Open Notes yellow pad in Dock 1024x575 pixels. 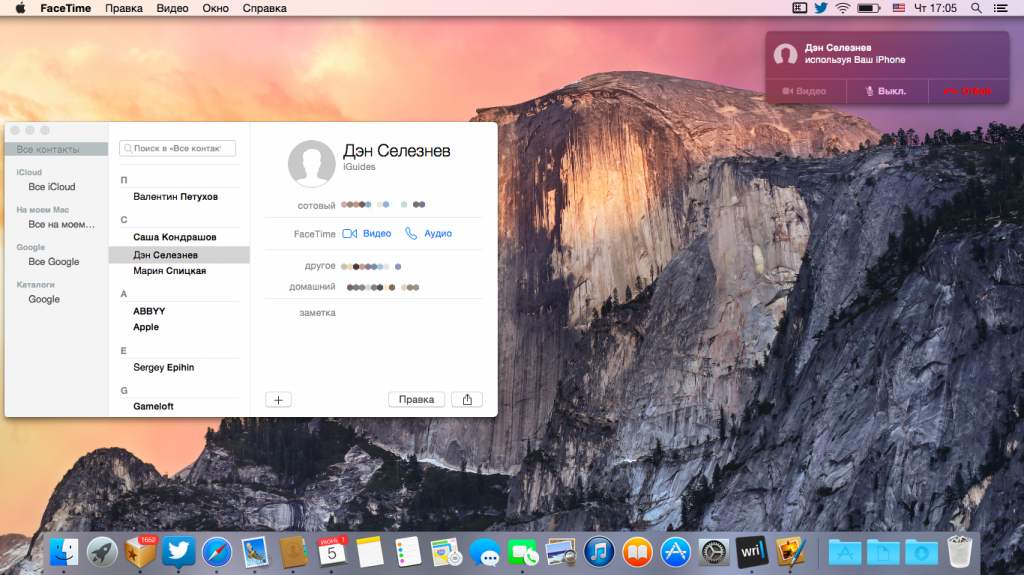click(x=370, y=553)
